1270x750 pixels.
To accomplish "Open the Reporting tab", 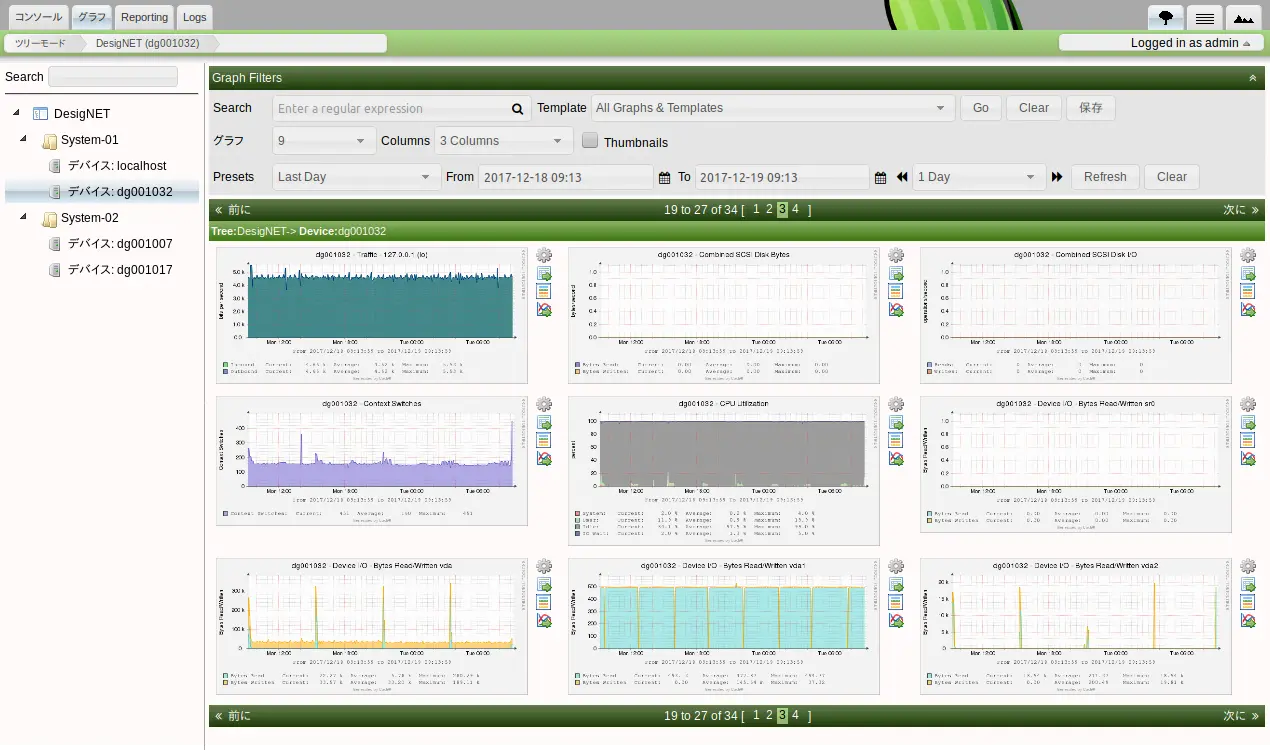I will [x=144, y=17].
